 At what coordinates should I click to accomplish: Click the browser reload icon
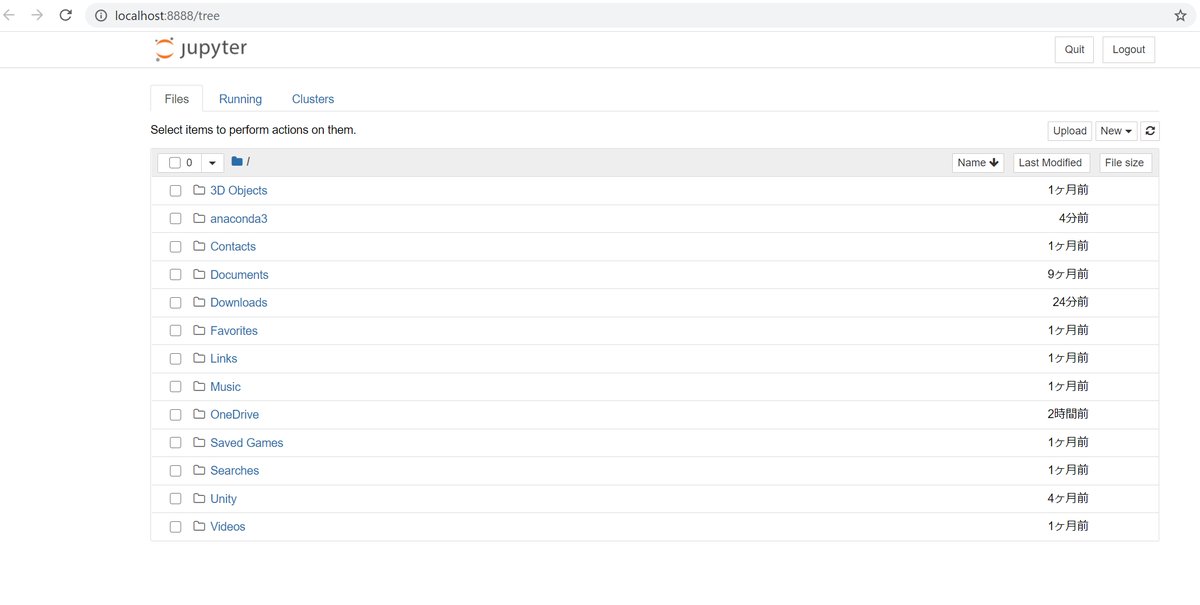[x=66, y=15]
